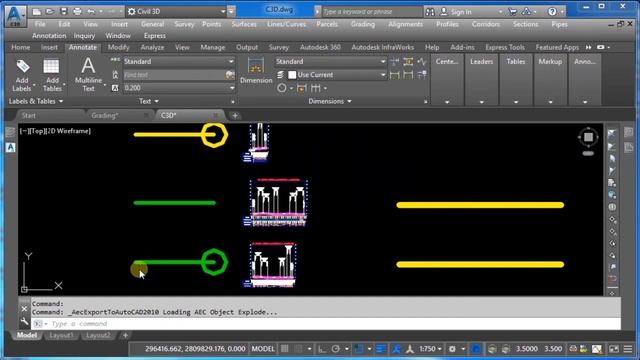Click the Plot printer icon
The height and width of the screenshot is (360, 640).
point(77,11)
